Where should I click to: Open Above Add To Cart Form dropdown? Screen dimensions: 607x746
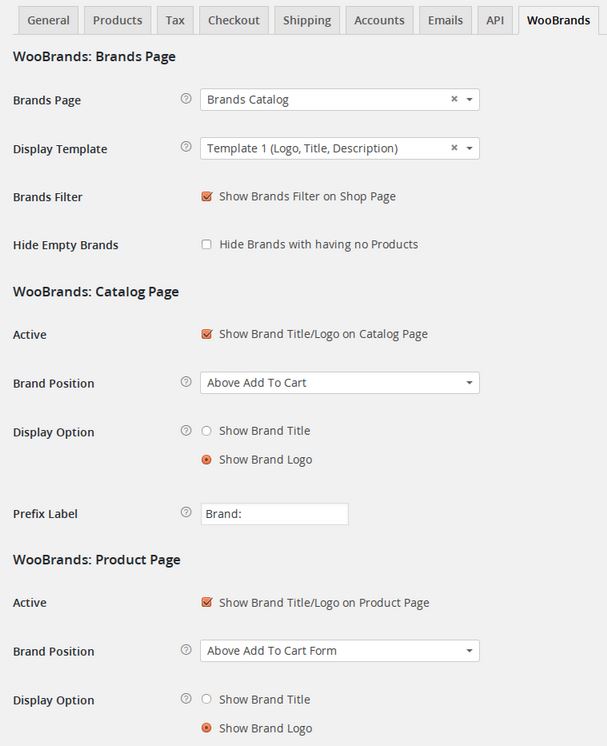point(340,651)
